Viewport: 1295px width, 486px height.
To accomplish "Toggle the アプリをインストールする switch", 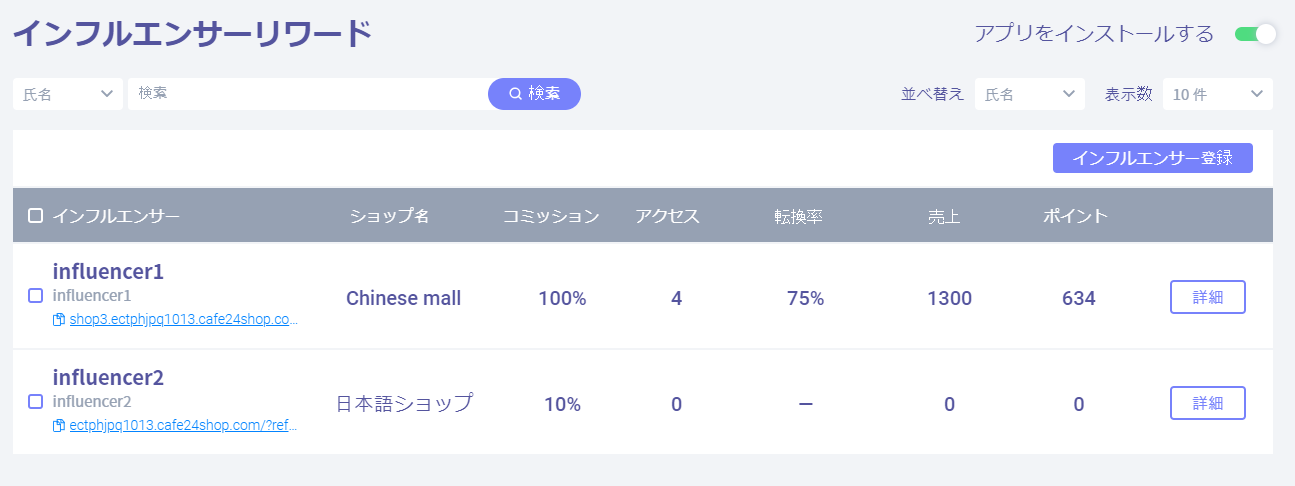I will 1255,34.
